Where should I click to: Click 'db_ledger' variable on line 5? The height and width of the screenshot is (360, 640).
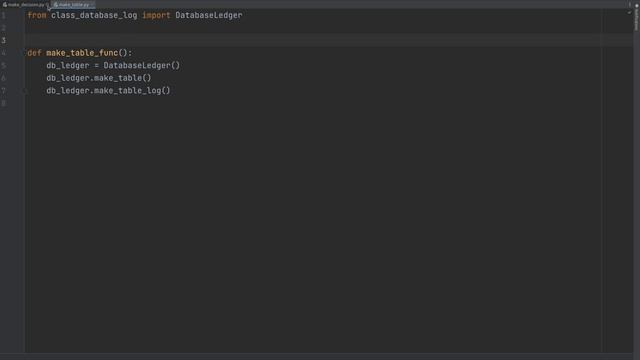coord(67,65)
